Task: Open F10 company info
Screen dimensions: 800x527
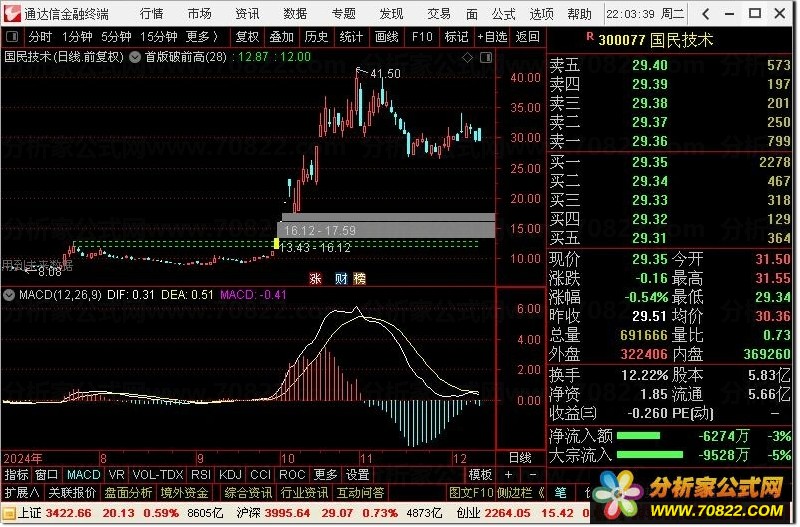Action: click(x=422, y=37)
